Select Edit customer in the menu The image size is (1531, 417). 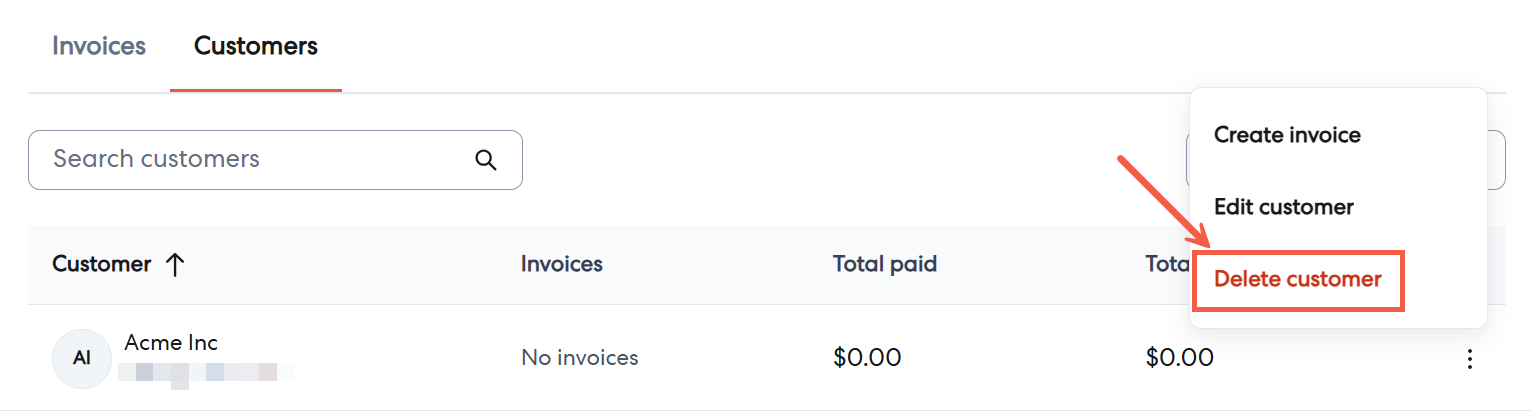tap(1283, 207)
